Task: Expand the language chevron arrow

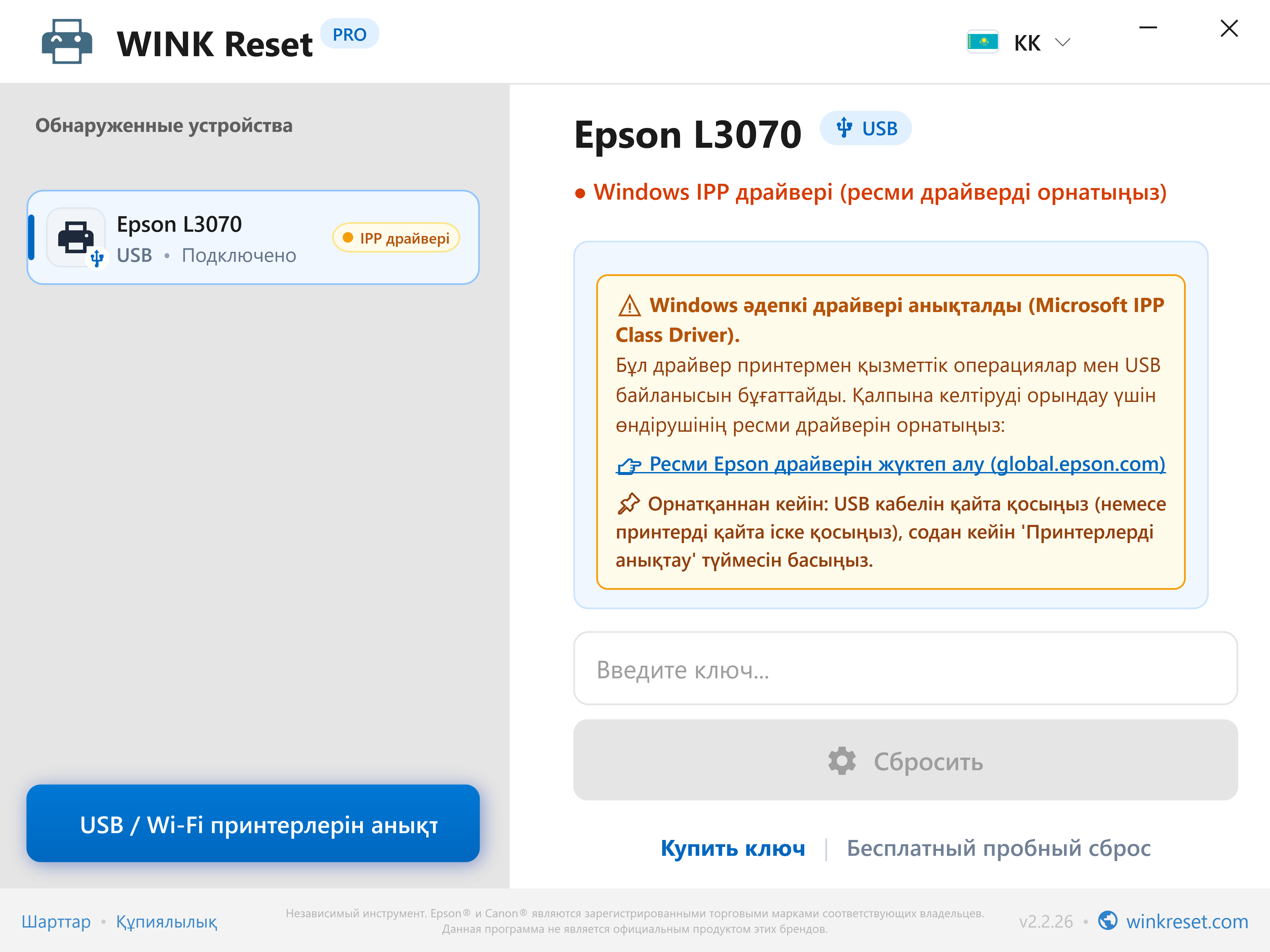Action: coord(1063,42)
